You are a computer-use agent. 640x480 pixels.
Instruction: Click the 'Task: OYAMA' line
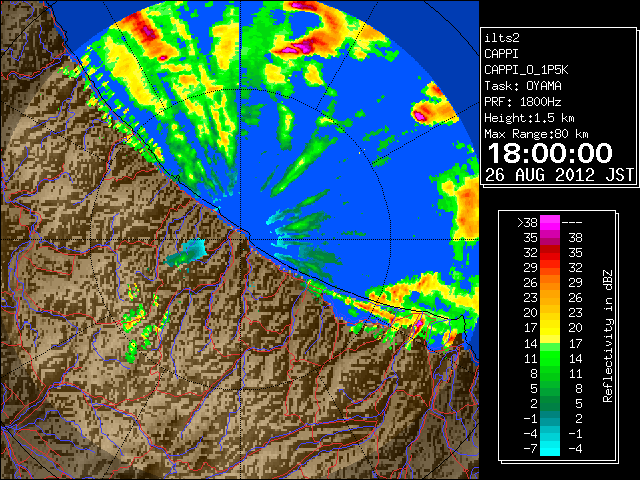[523, 86]
